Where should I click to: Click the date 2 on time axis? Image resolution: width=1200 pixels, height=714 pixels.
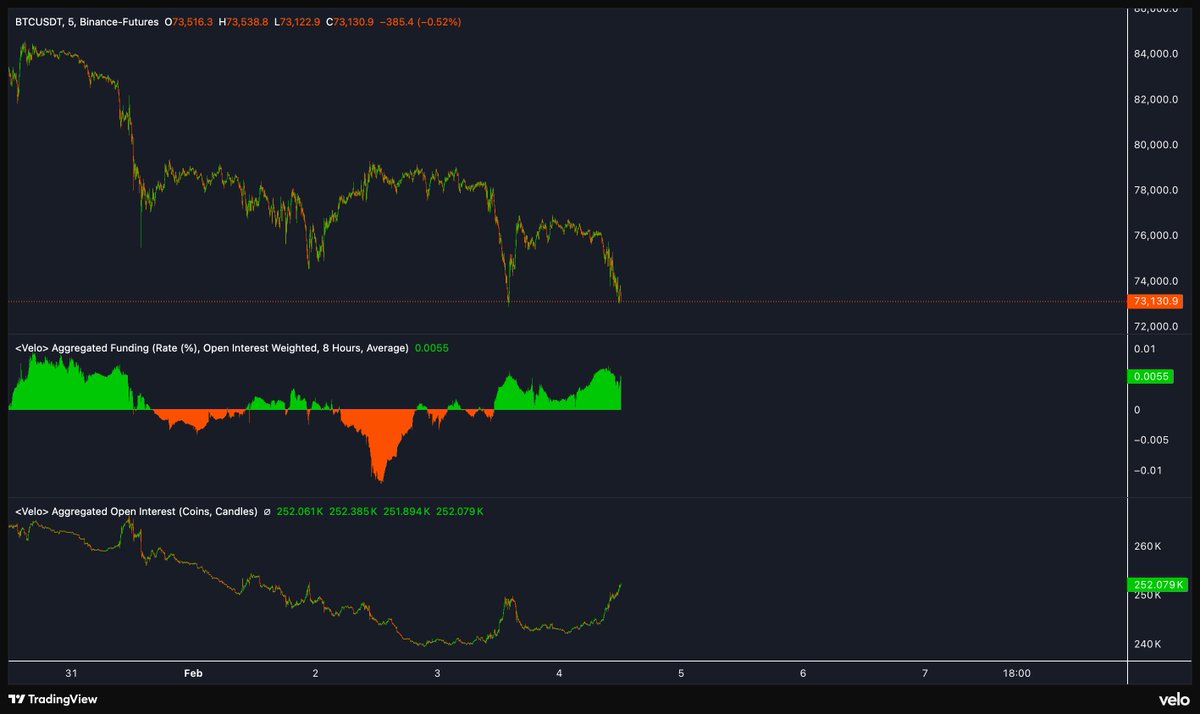coord(315,673)
